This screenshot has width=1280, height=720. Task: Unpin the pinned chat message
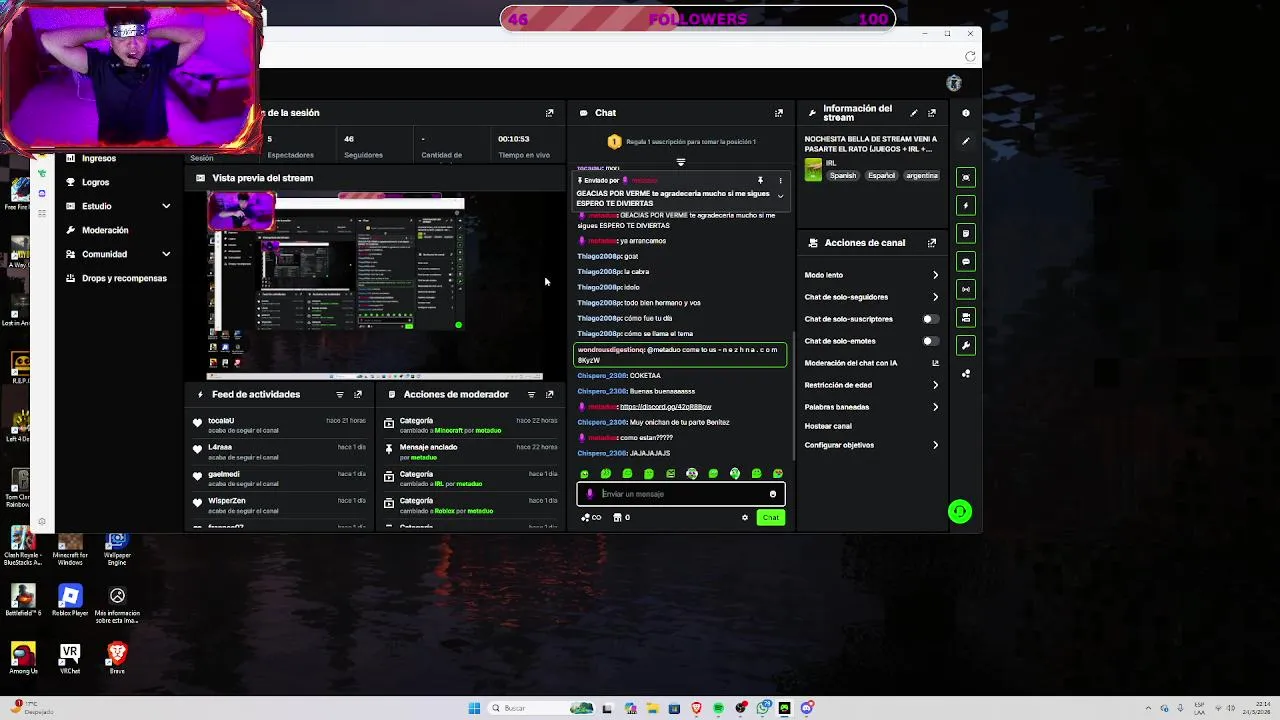click(x=760, y=181)
